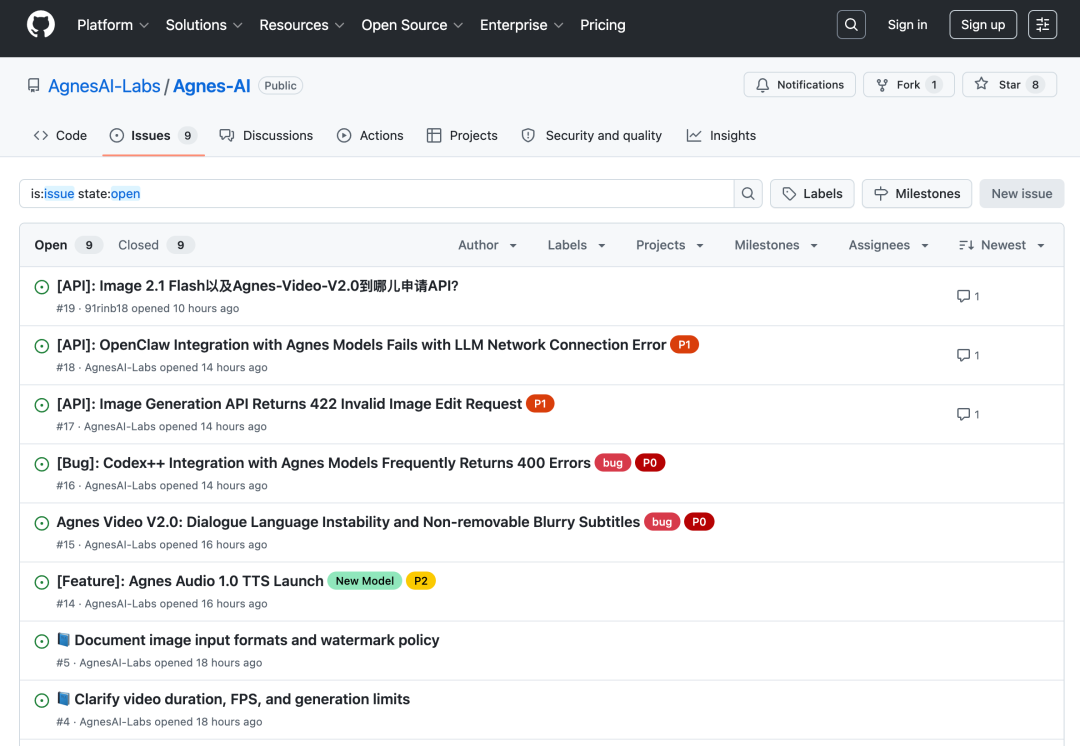Click bug label on Codex++ issue
1080x746 pixels.
[612, 463]
